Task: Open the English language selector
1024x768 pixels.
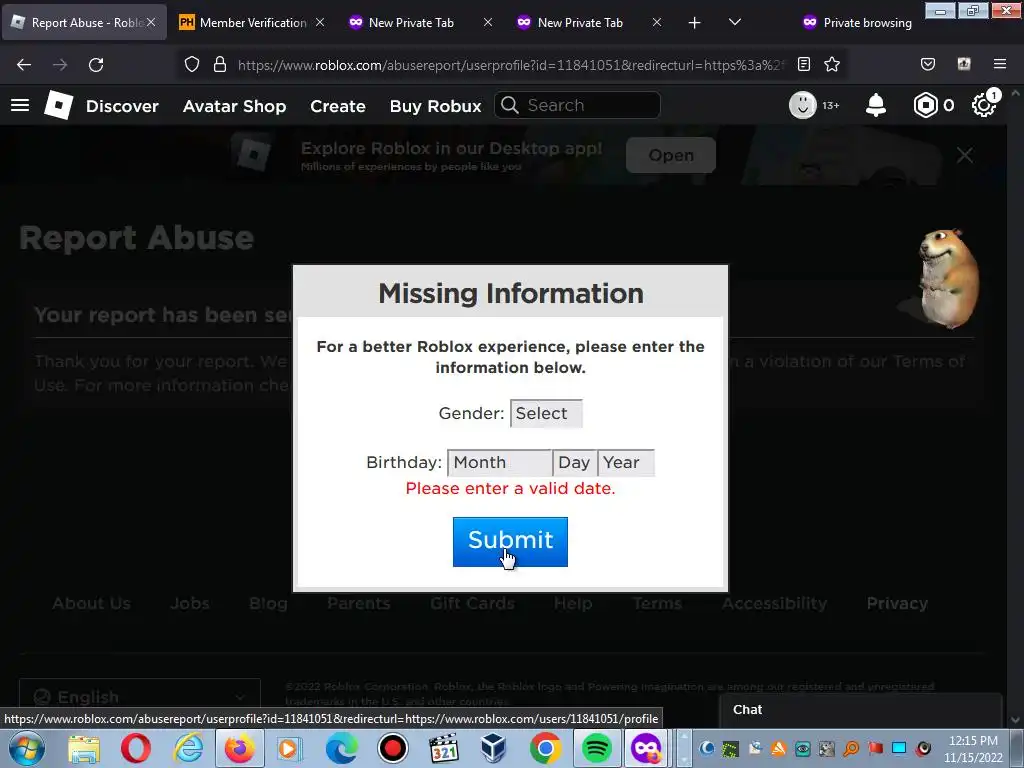Action: point(140,697)
